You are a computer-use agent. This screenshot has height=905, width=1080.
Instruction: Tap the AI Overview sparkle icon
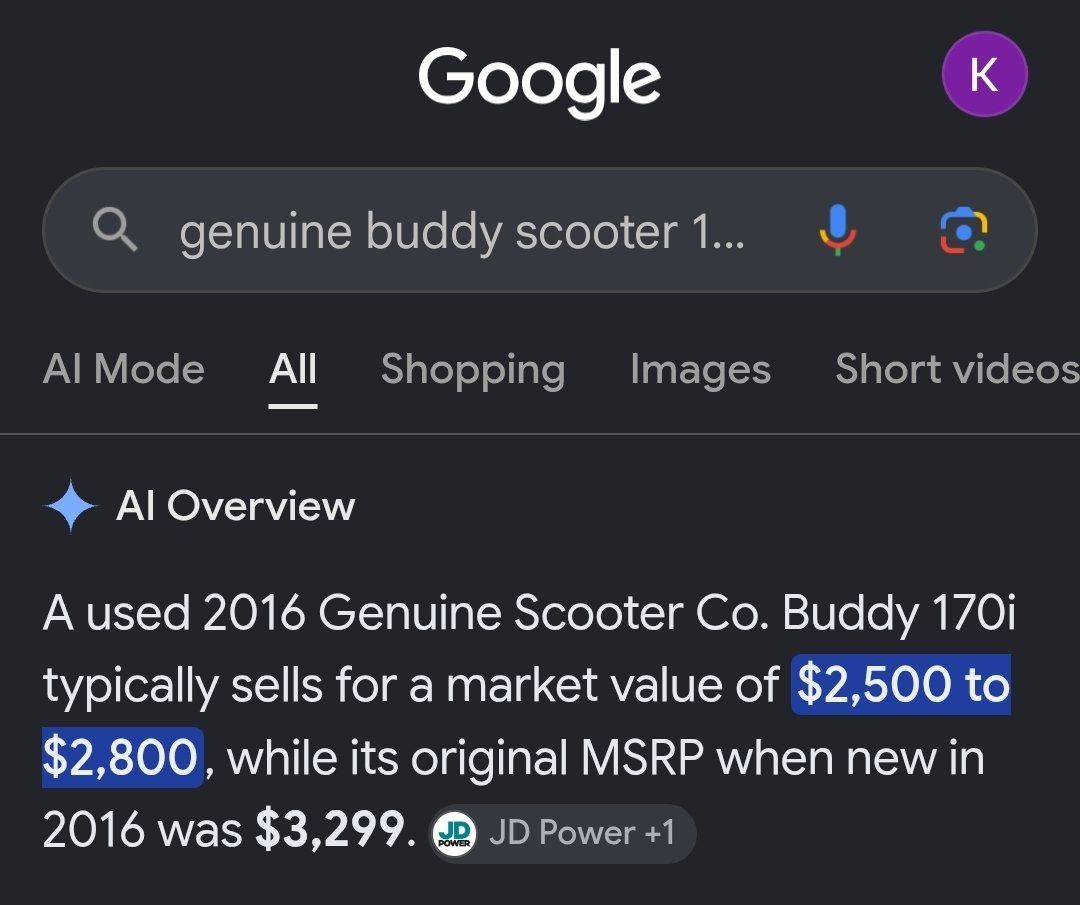[70, 506]
